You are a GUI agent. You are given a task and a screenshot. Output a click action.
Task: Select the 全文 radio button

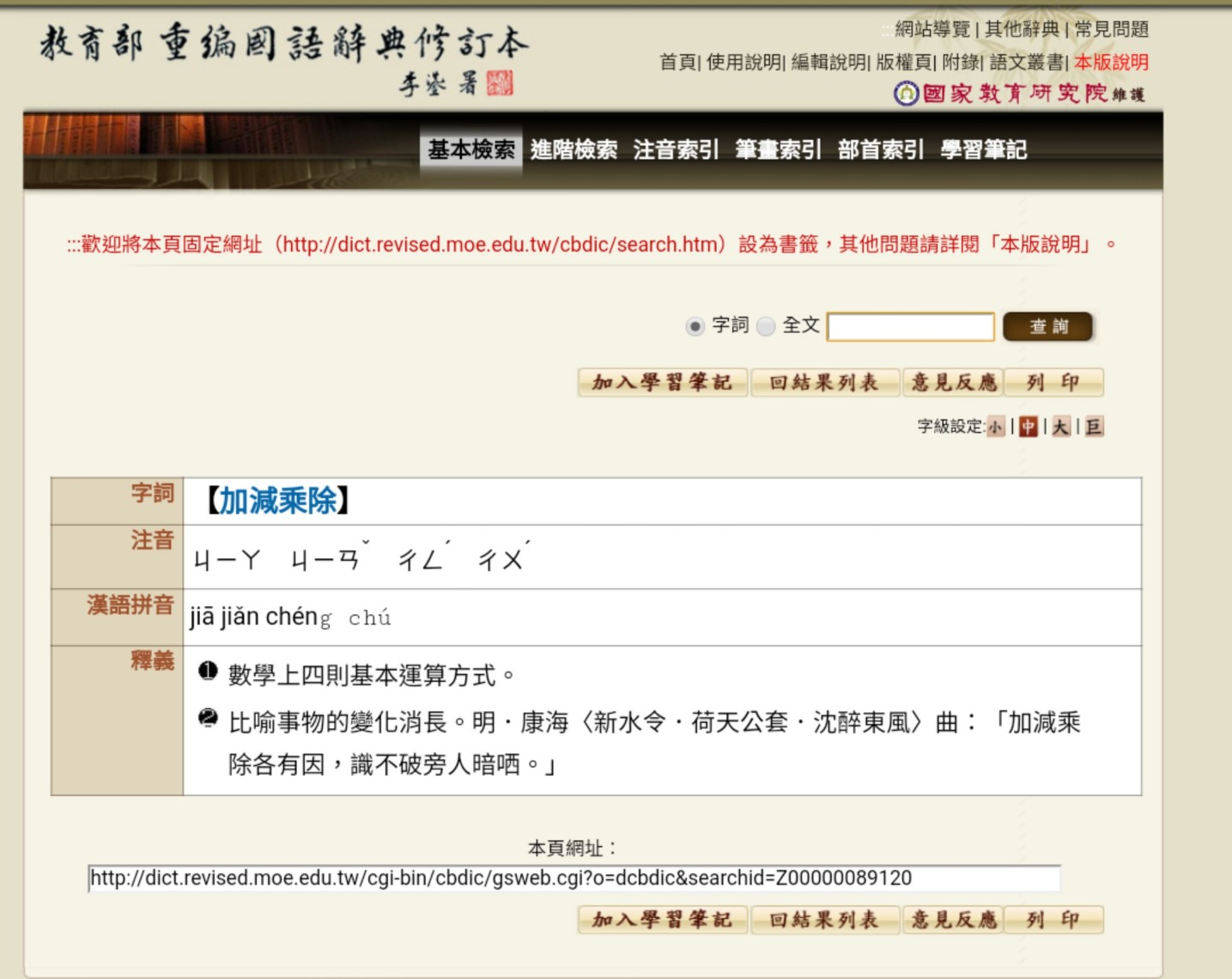pos(766,326)
